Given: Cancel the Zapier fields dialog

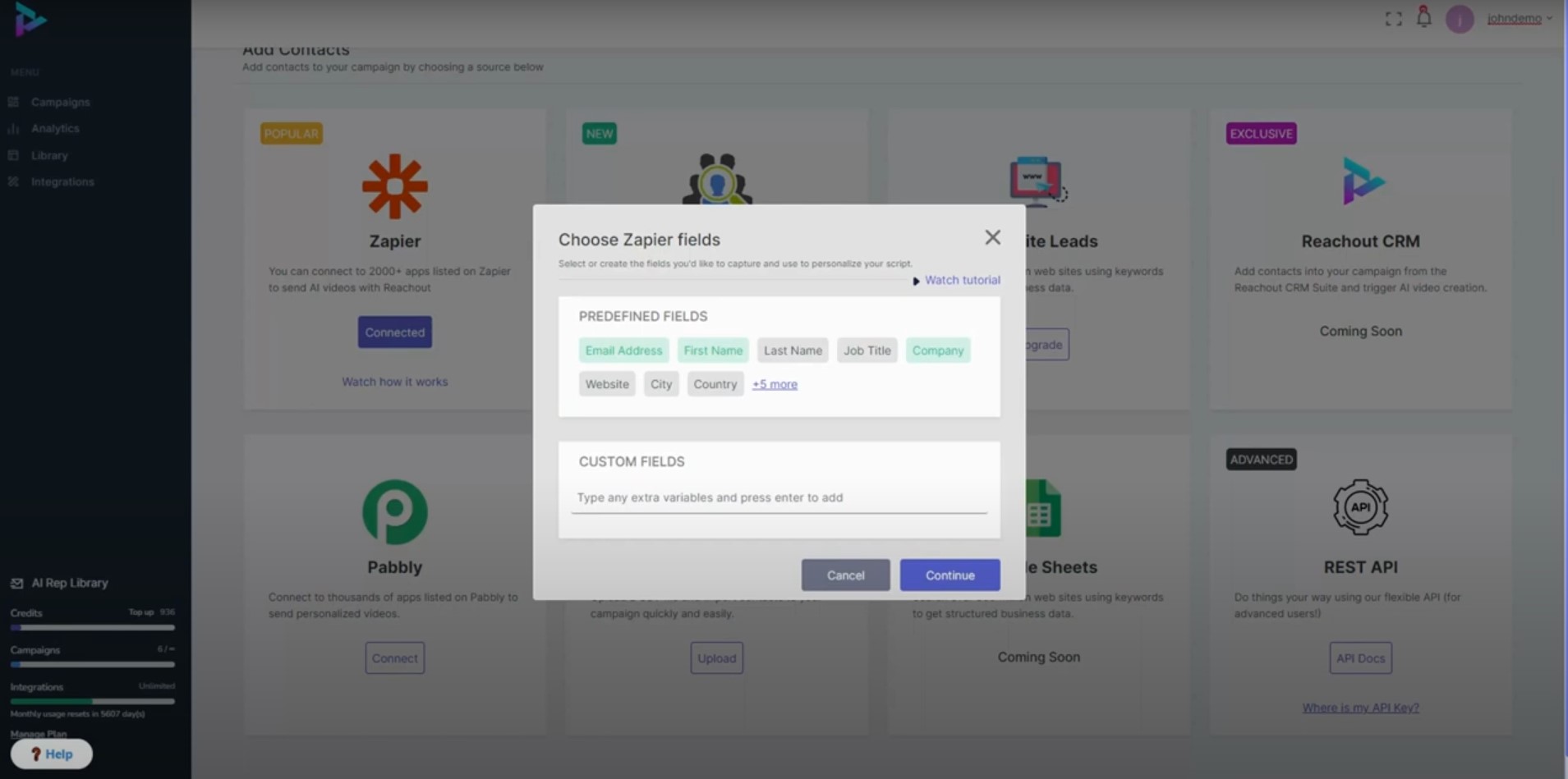Looking at the screenshot, I should pos(845,575).
